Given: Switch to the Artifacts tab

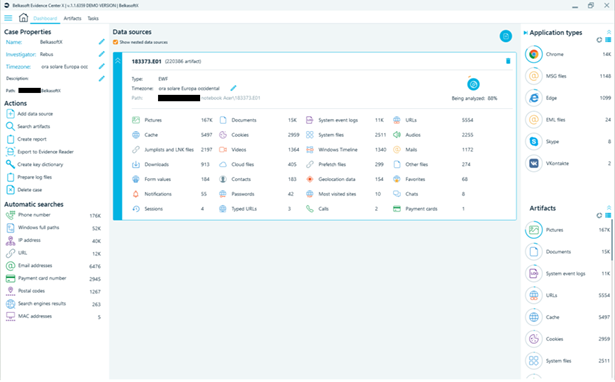Looking at the screenshot, I should click(x=72, y=18).
